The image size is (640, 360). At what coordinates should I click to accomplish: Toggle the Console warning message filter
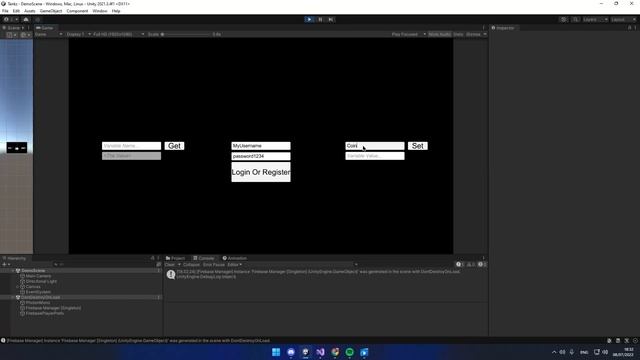pos(471,264)
